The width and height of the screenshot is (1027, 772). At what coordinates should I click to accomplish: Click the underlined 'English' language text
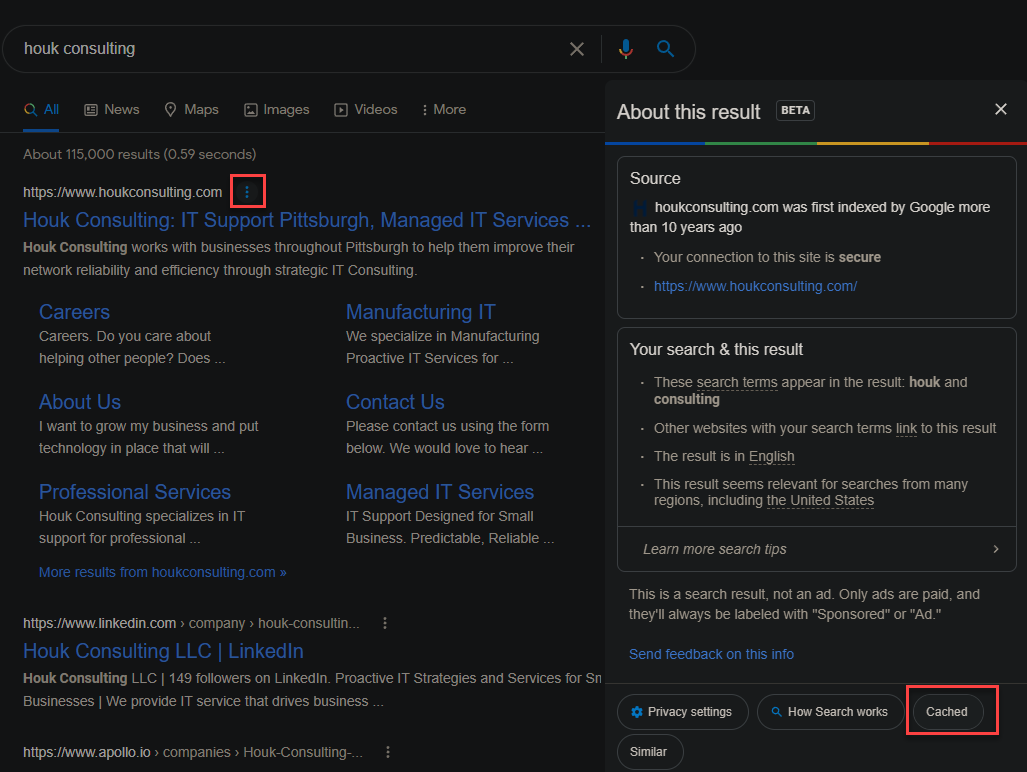coord(772,456)
